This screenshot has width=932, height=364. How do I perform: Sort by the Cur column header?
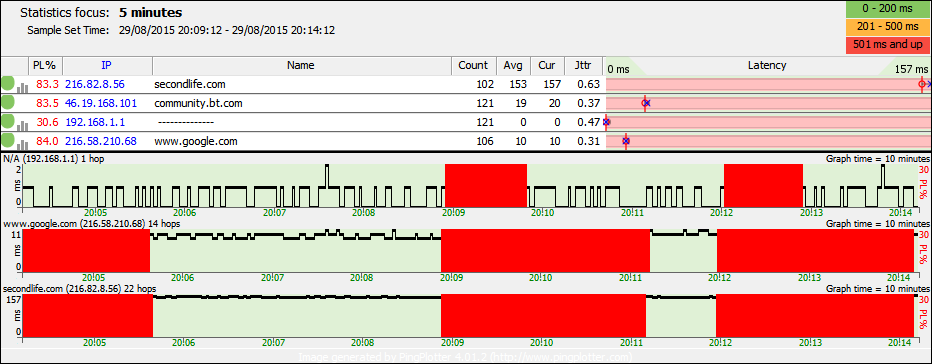pos(546,65)
